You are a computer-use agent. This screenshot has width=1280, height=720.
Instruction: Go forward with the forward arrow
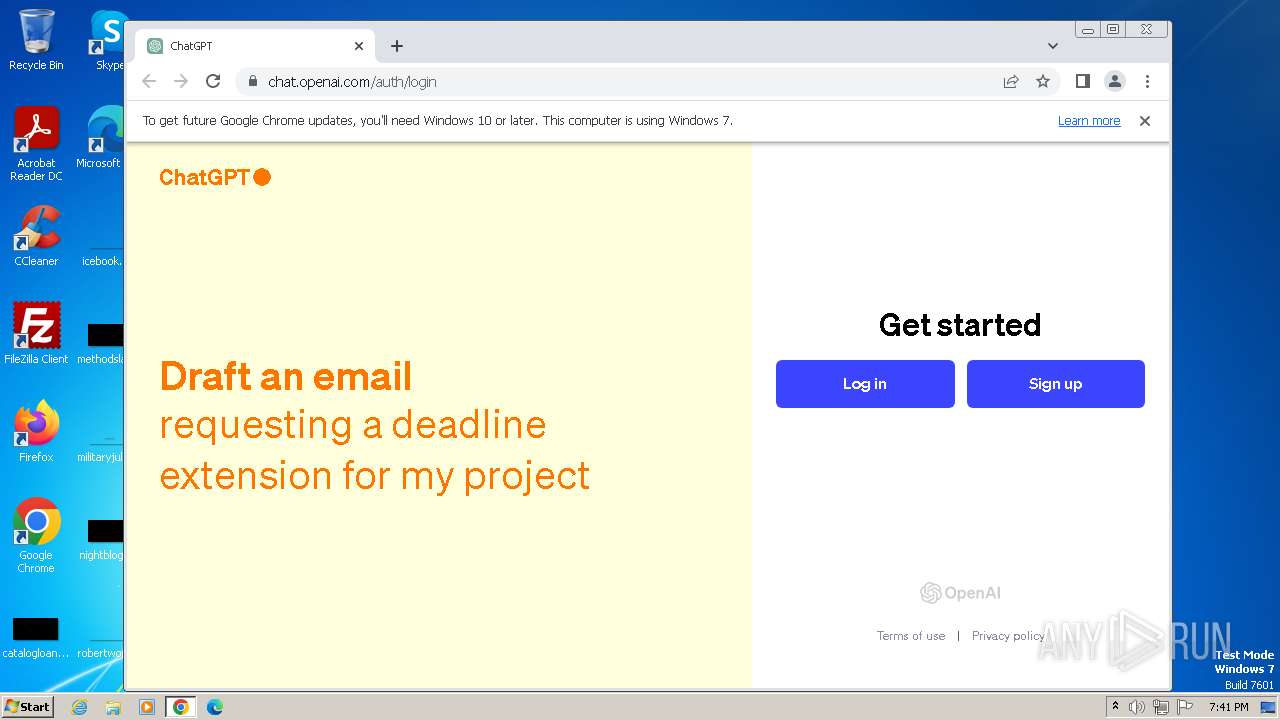pyautogui.click(x=181, y=82)
